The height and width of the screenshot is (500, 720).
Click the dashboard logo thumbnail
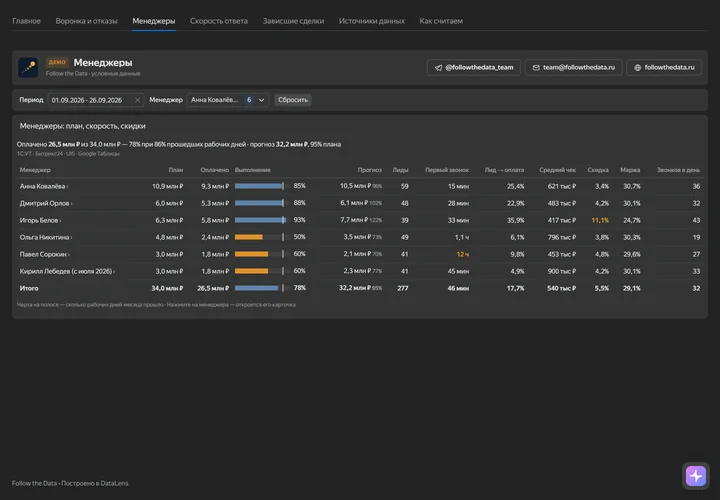(x=28, y=67)
